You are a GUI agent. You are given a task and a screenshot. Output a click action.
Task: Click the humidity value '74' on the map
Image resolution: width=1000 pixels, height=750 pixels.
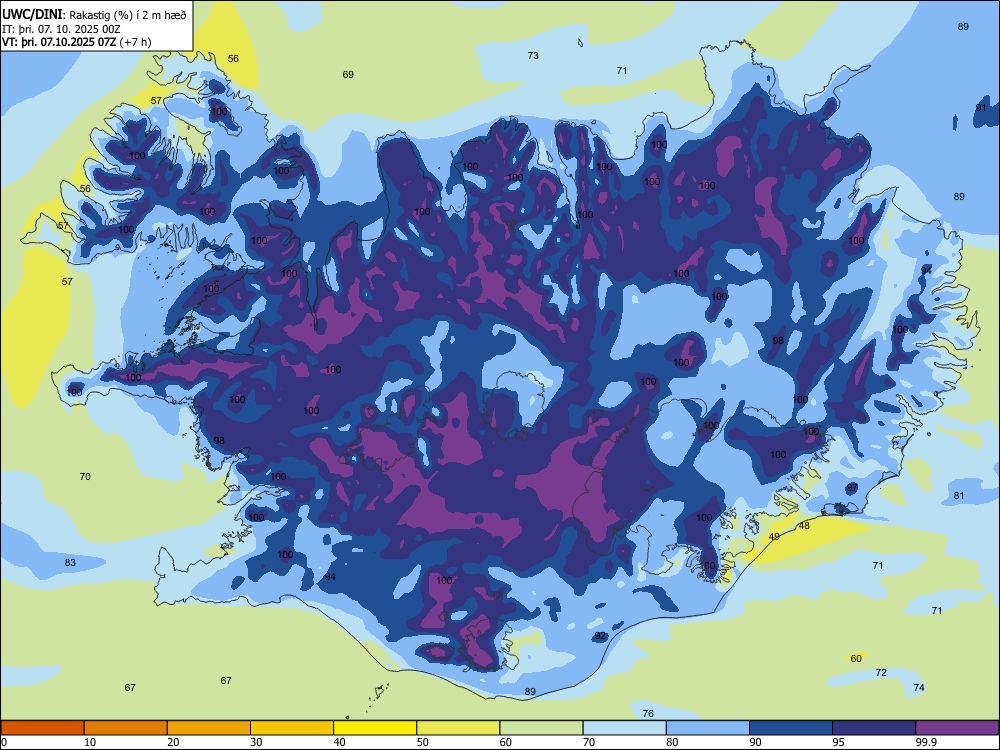(919, 688)
